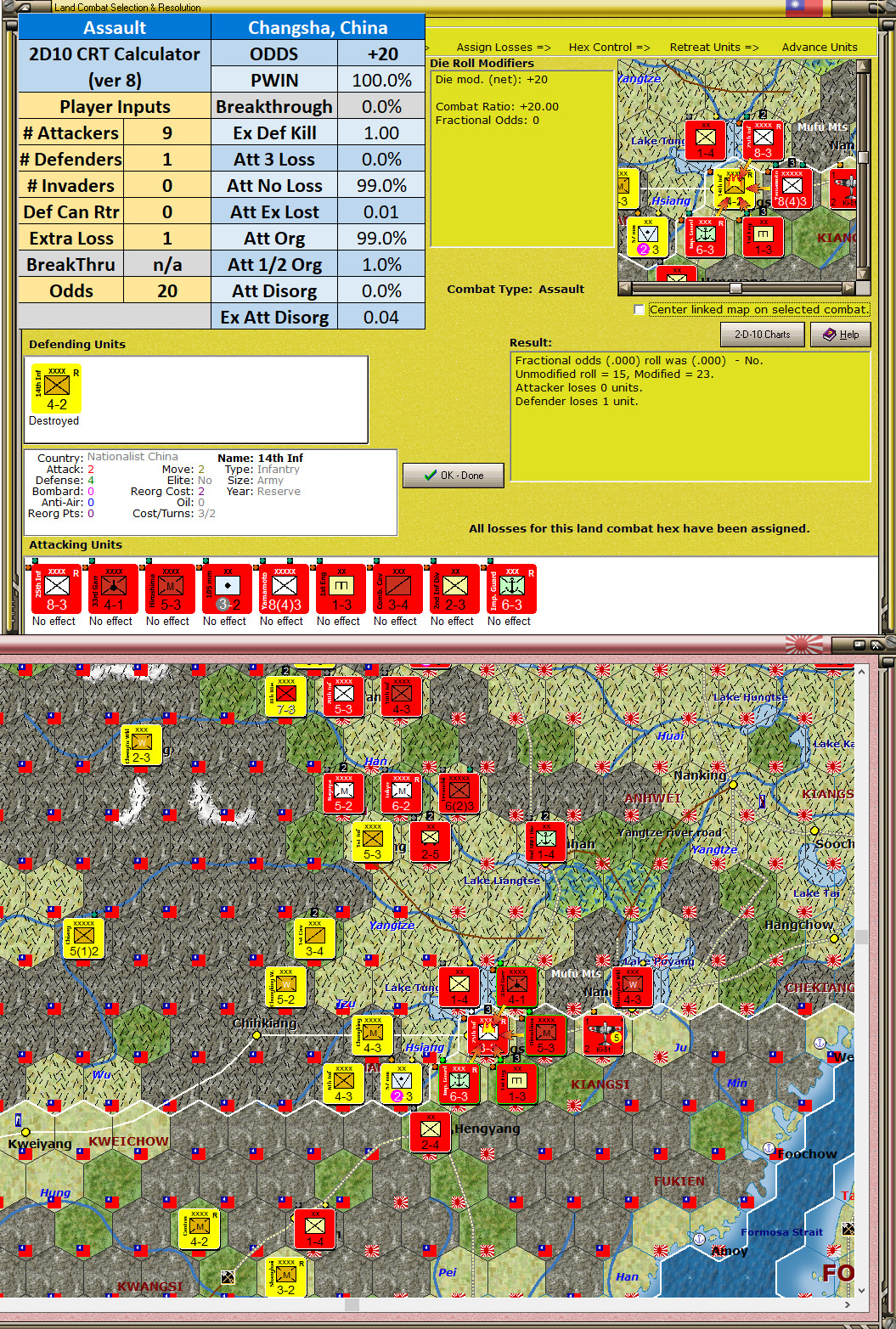
Task: Click the Imp. Guard 6-3 unit on main map
Action: 459,1084
